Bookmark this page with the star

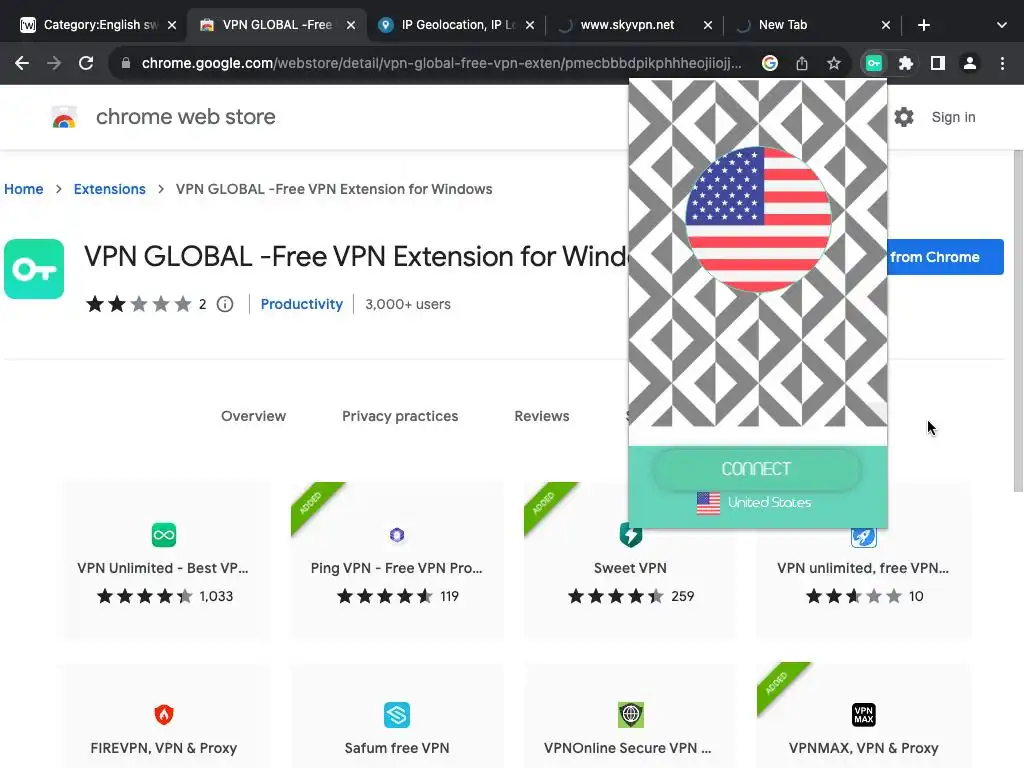(834, 63)
